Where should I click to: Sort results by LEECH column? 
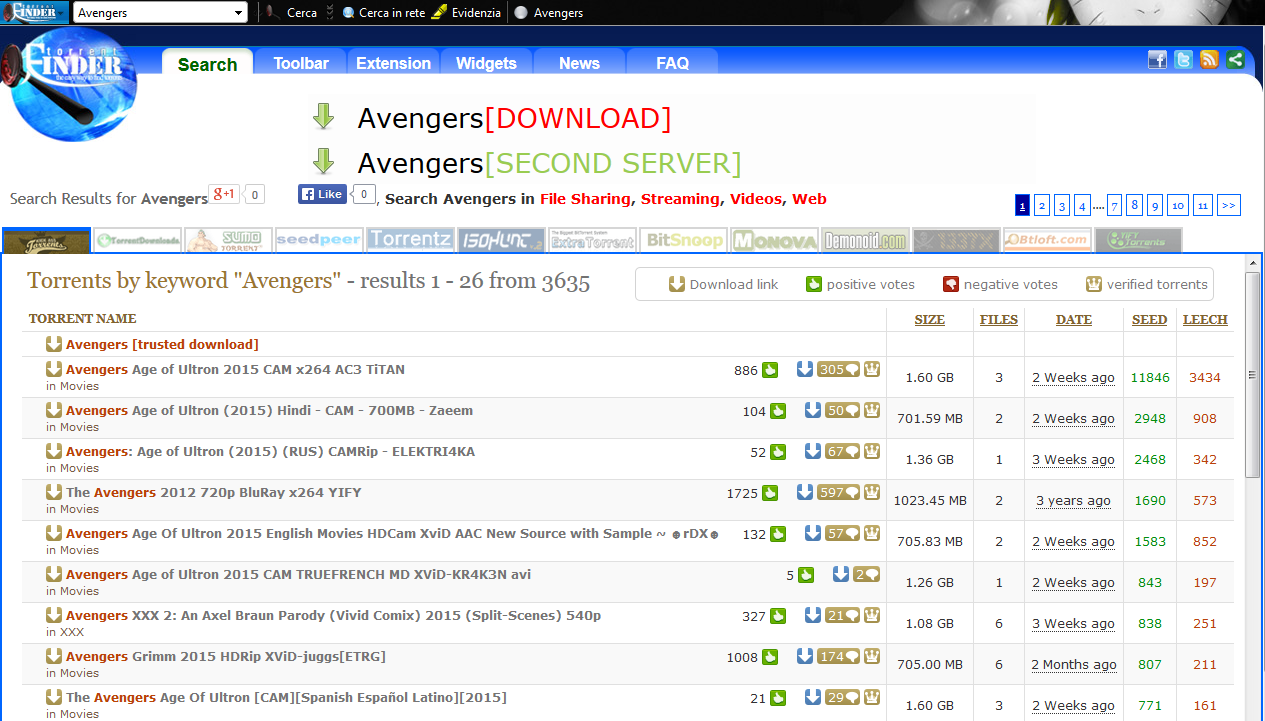(x=1205, y=319)
